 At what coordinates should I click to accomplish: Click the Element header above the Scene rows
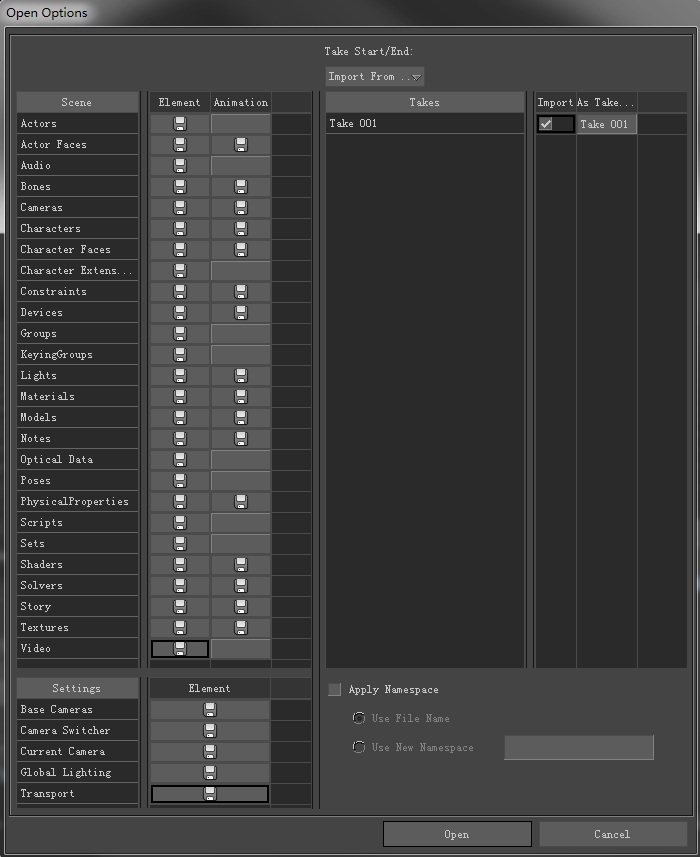click(180, 102)
